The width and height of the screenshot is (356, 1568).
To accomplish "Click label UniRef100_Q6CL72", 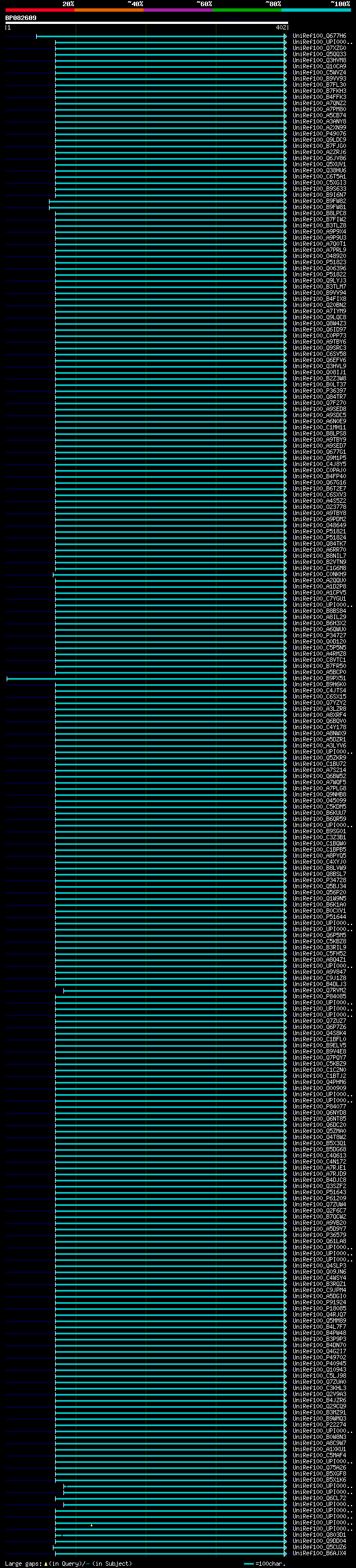I will pos(319,1498).
